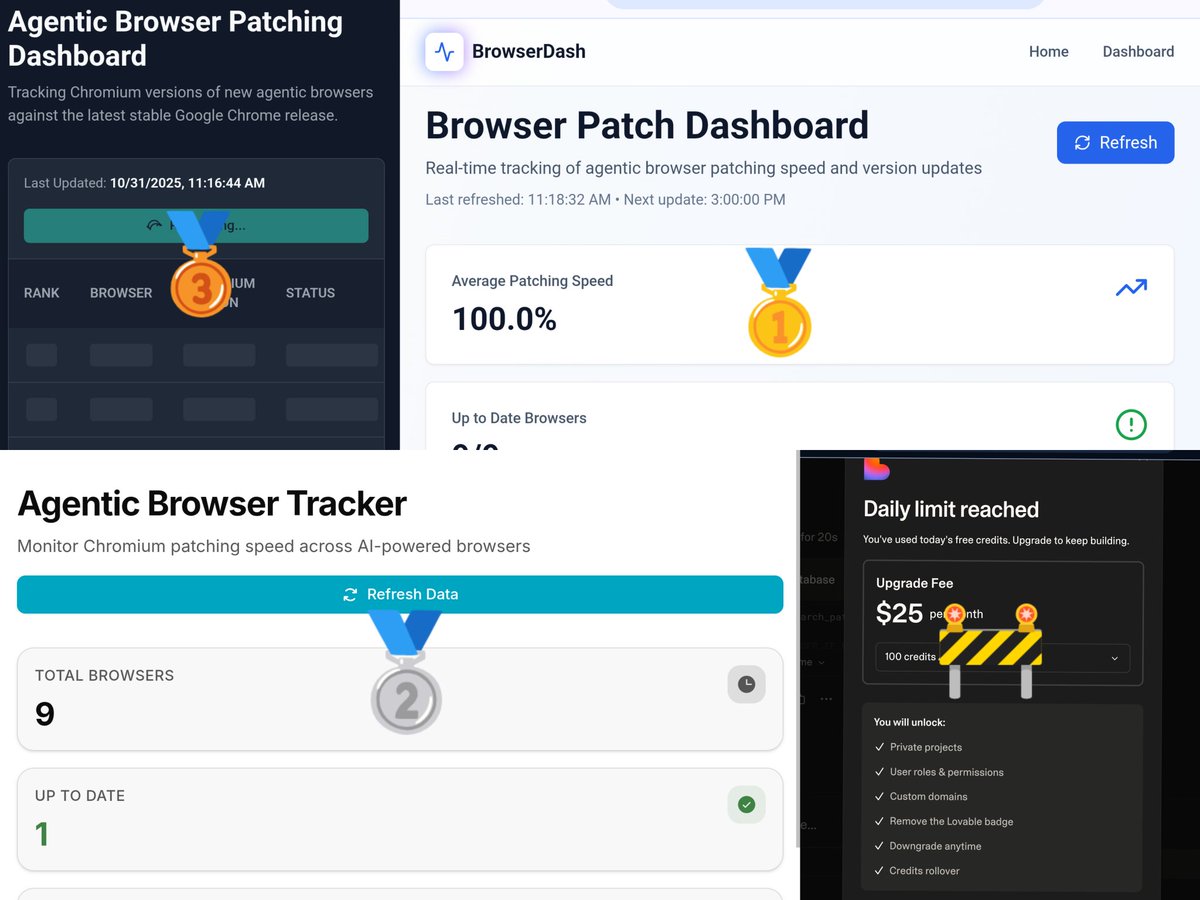Click the $25 price

click(x=899, y=613)
